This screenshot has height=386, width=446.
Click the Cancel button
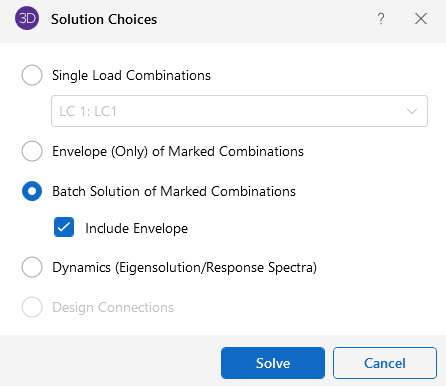pos(385,363)
